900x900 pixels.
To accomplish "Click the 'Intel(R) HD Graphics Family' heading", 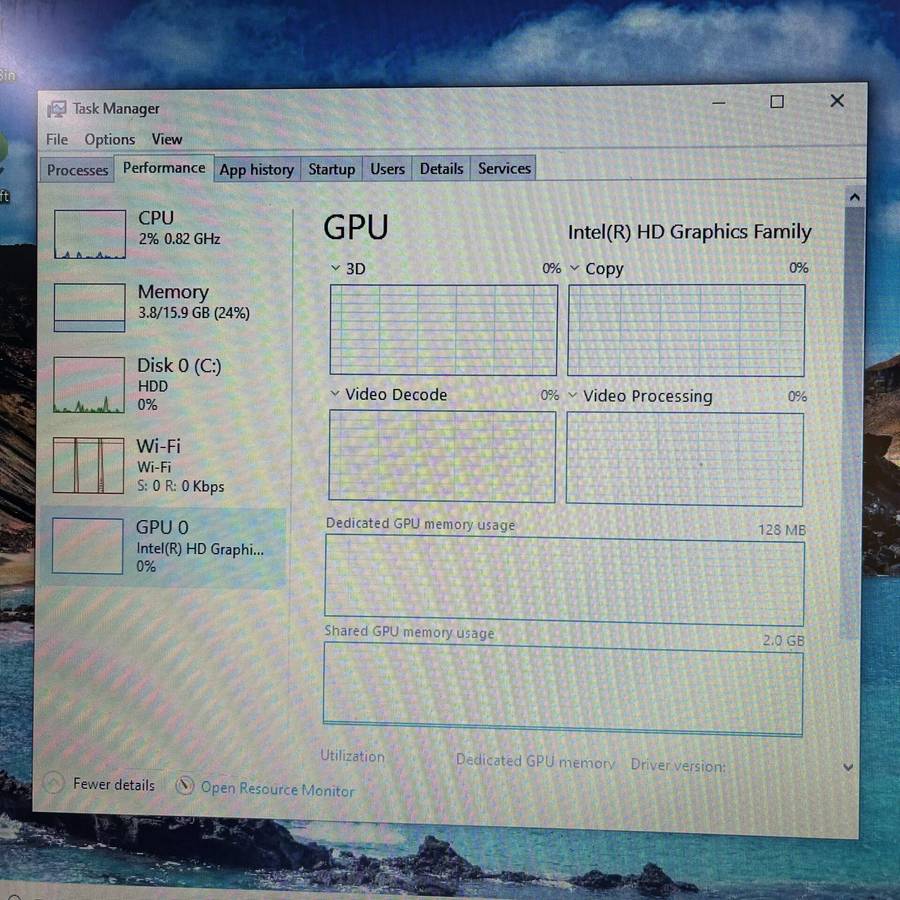I will click(689, 232).
